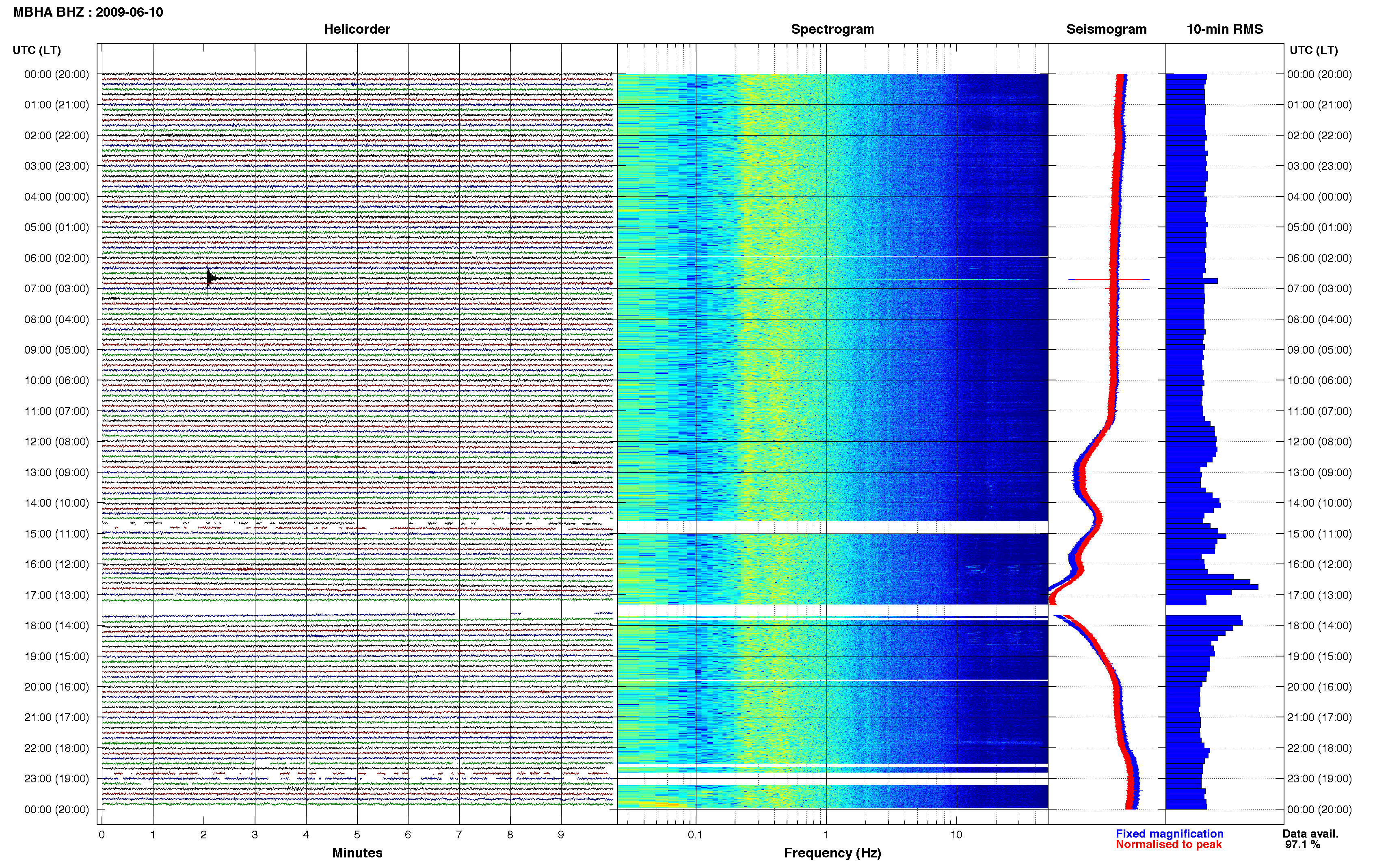Click left time label '08:00 (04:00)'
Viewport: 1388px width, 868px height.
pyautogui.click(x=56, y=319)
